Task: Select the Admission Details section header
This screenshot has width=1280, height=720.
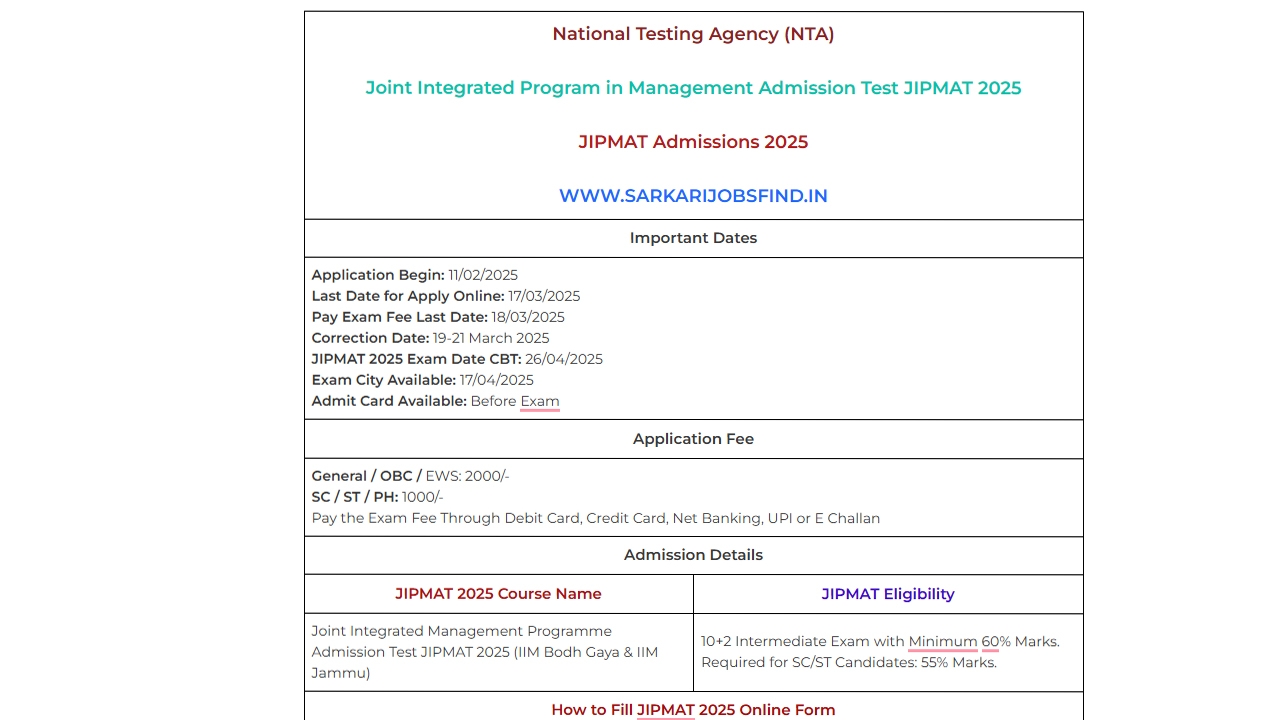Action: [693, 555]
